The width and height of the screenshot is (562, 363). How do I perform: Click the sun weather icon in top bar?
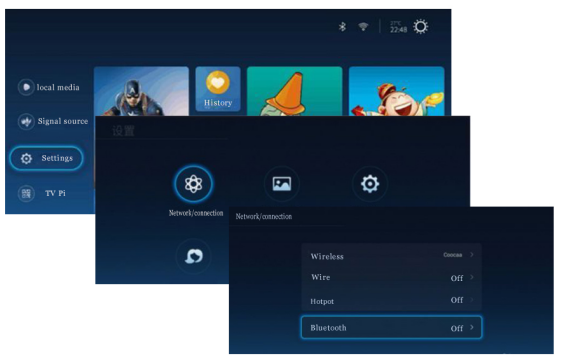tap(420, 27)
